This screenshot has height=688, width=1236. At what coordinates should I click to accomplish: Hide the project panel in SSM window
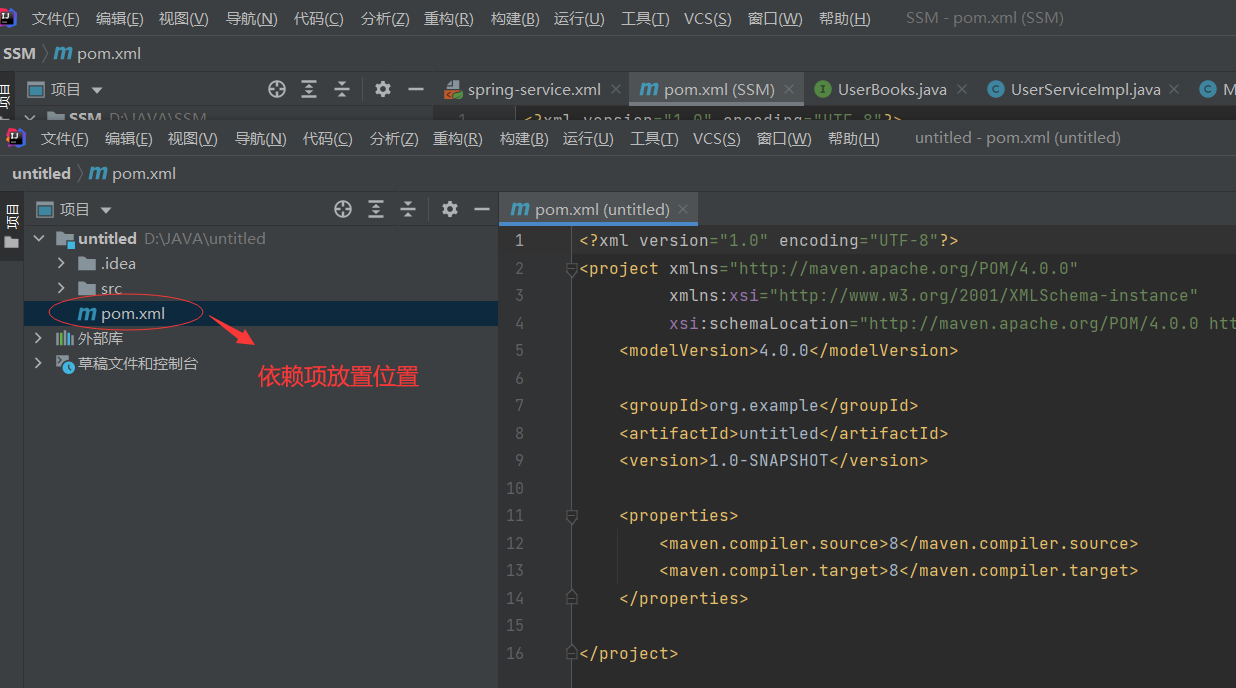click(416, 89)
